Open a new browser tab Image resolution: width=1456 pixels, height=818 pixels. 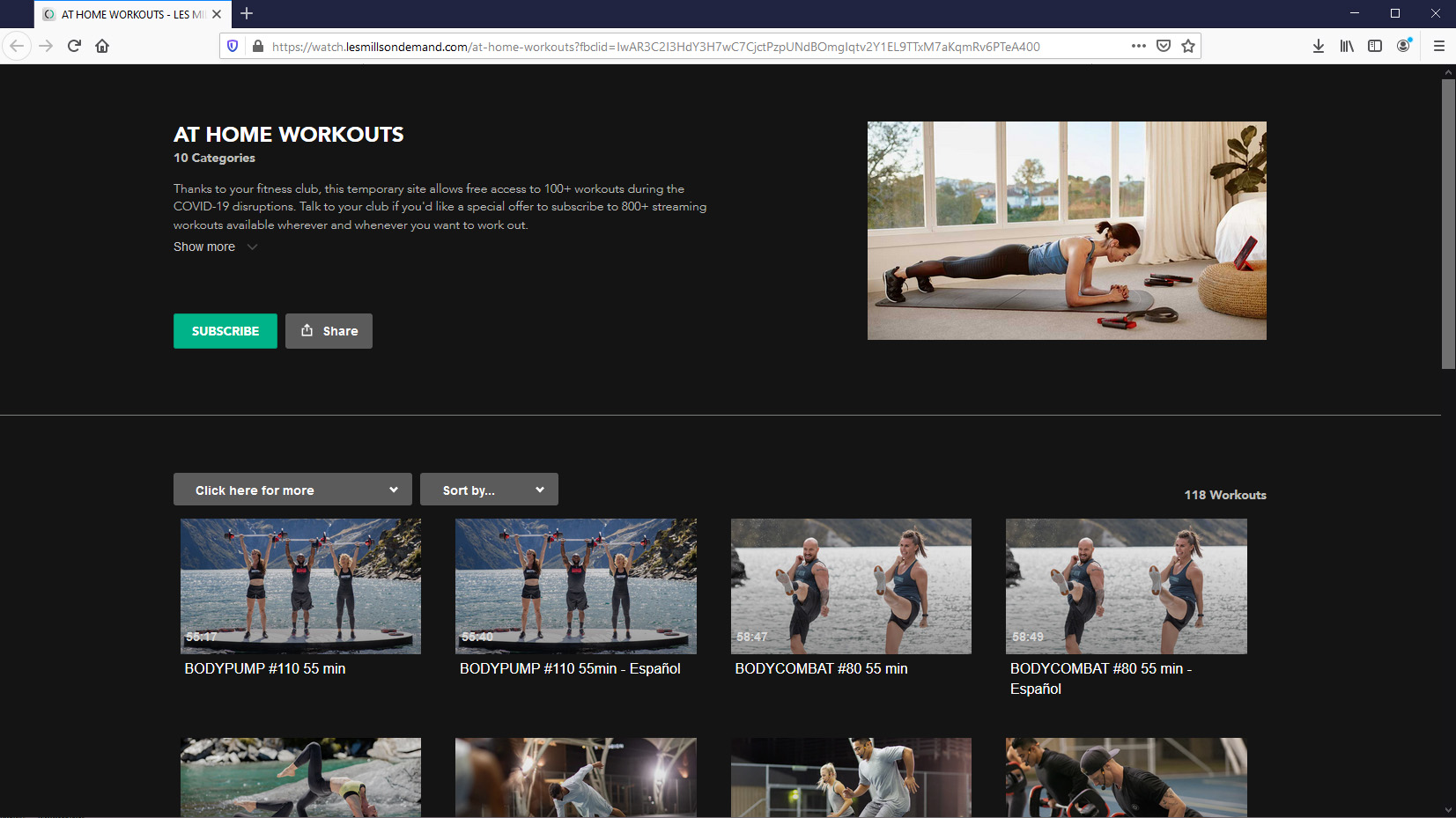click(x=247, y=13)
